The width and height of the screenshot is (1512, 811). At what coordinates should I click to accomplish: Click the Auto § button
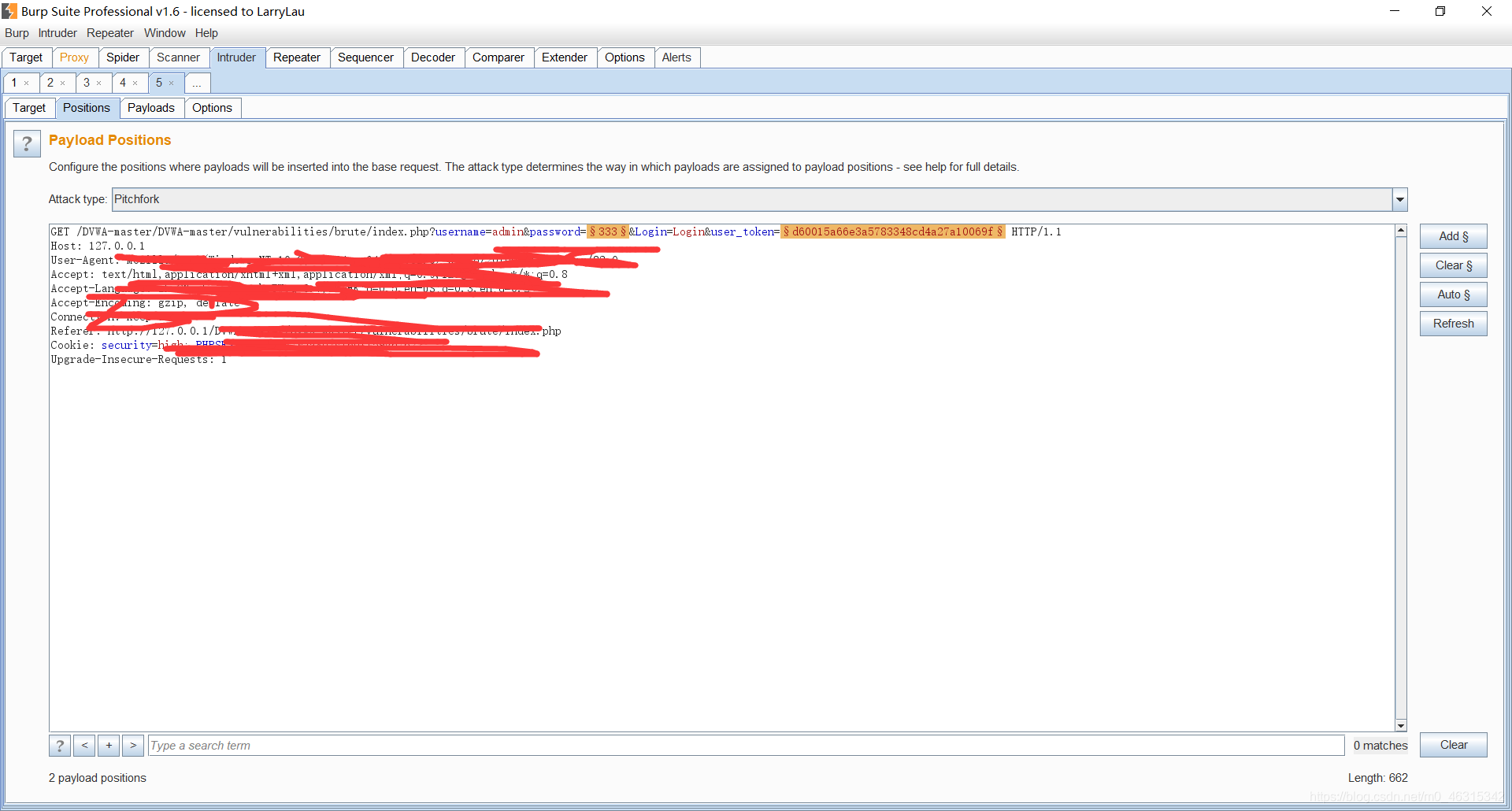pyautogui.click(x=1454, y=294)
